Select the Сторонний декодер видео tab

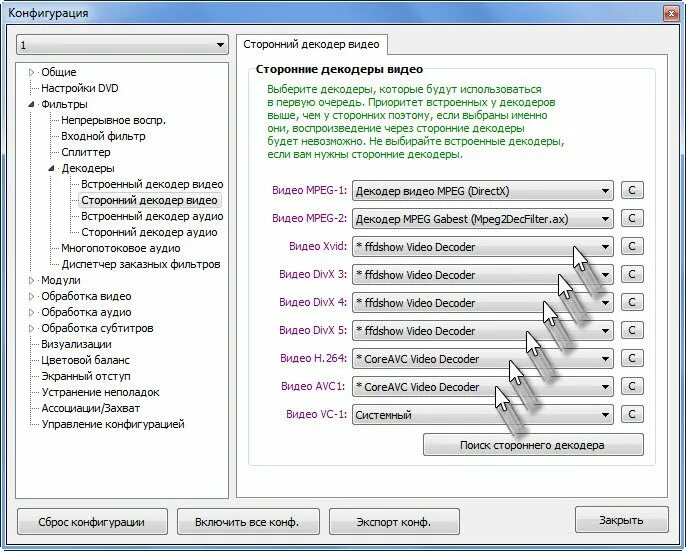tap(312, 44)
